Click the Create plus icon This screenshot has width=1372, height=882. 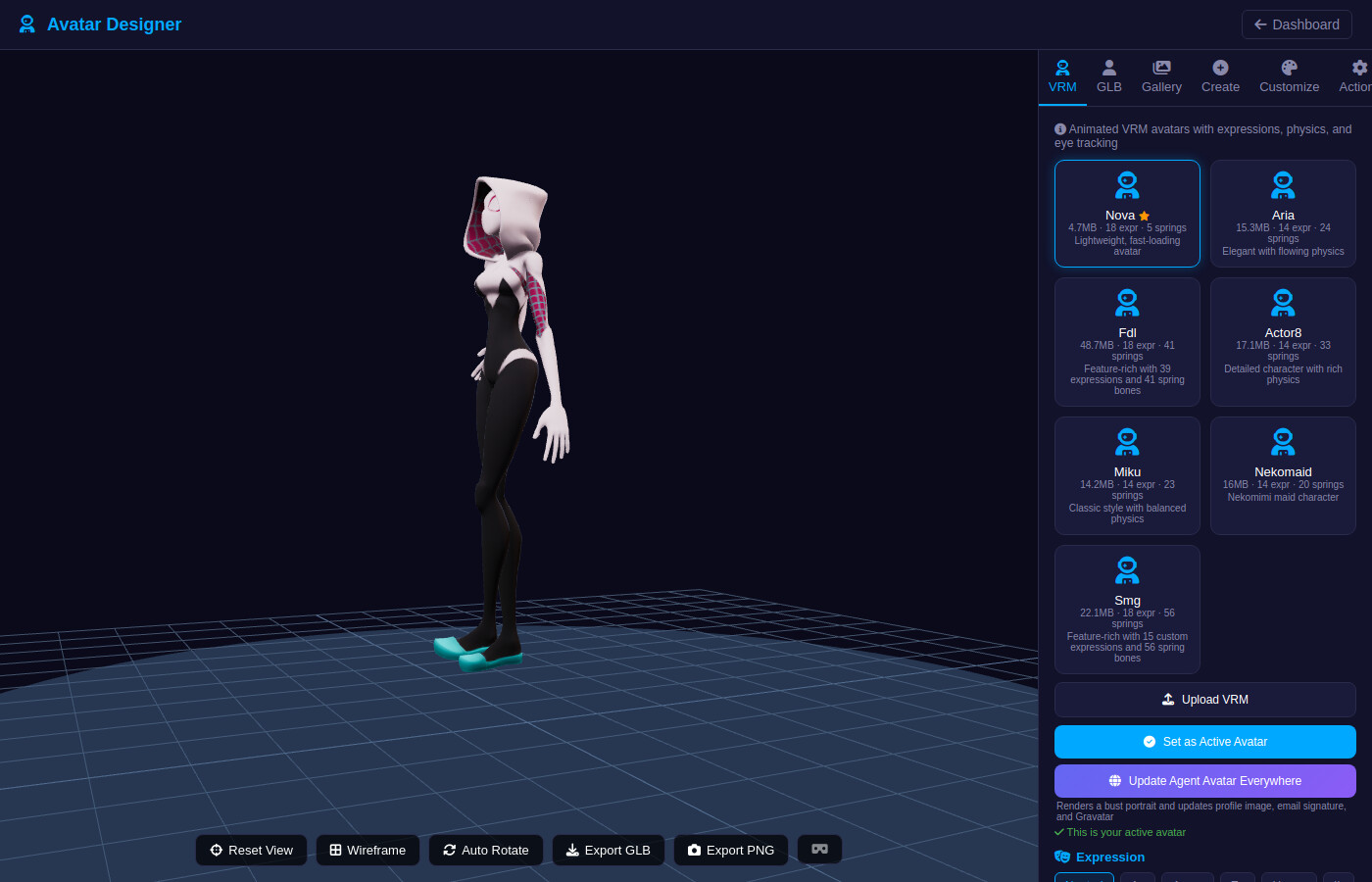pyautogui.click(x=1220, y=68)
